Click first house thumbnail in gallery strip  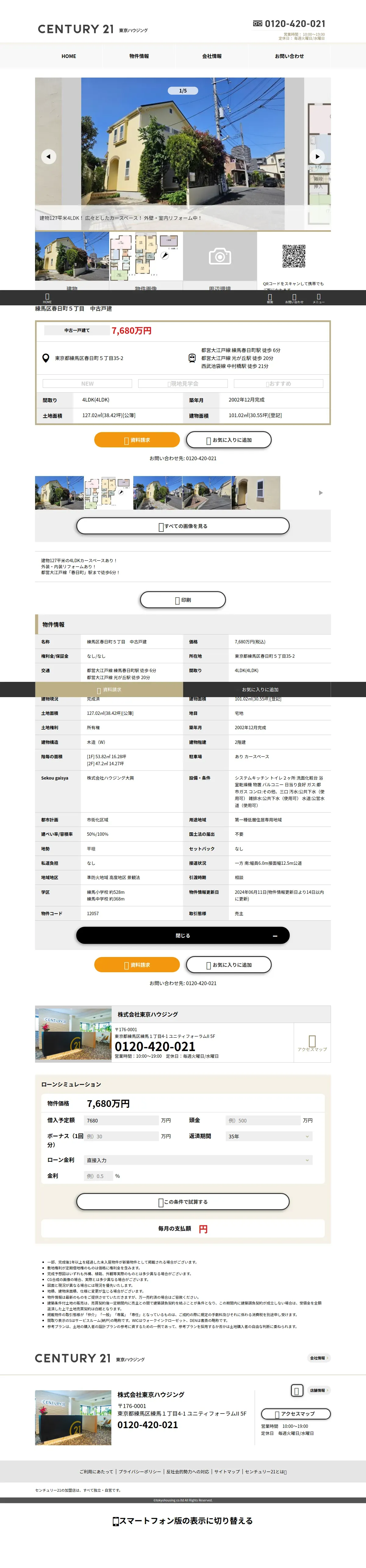59,493
